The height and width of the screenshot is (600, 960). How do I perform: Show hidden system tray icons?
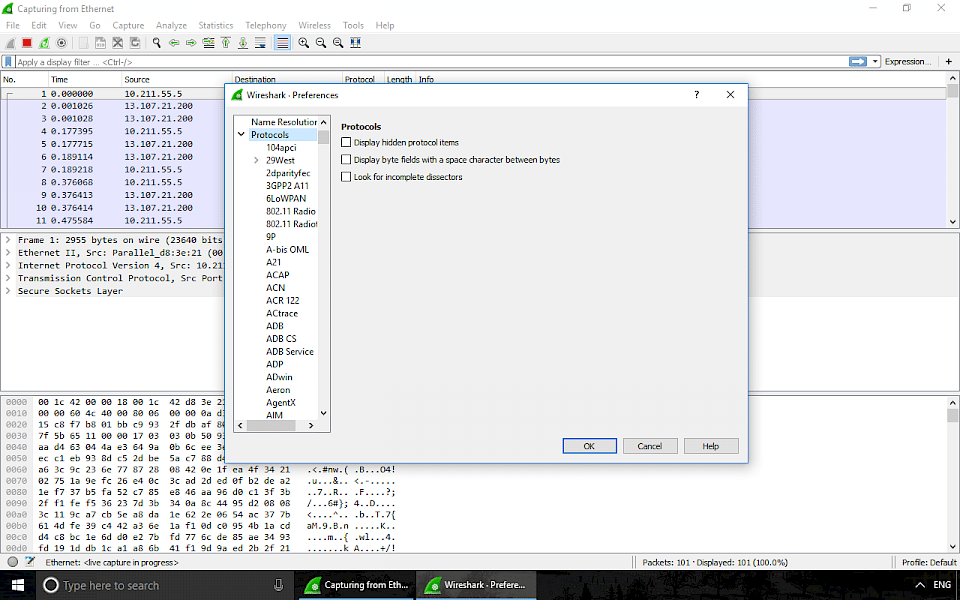coord(920,585)
